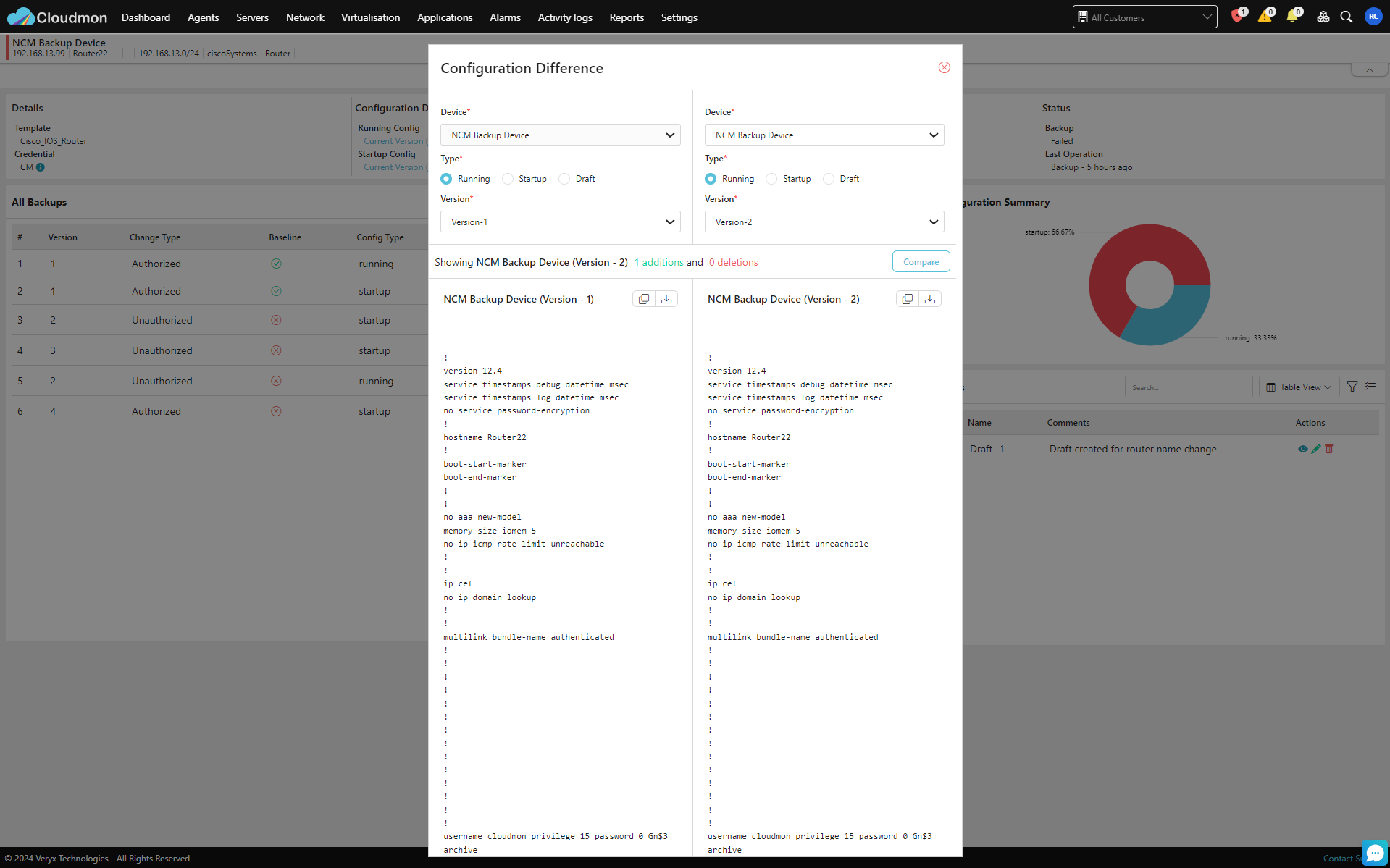Open the filter funnel icon
Viewport: 1390px width, 868px height.
[x=1352, y=387]
